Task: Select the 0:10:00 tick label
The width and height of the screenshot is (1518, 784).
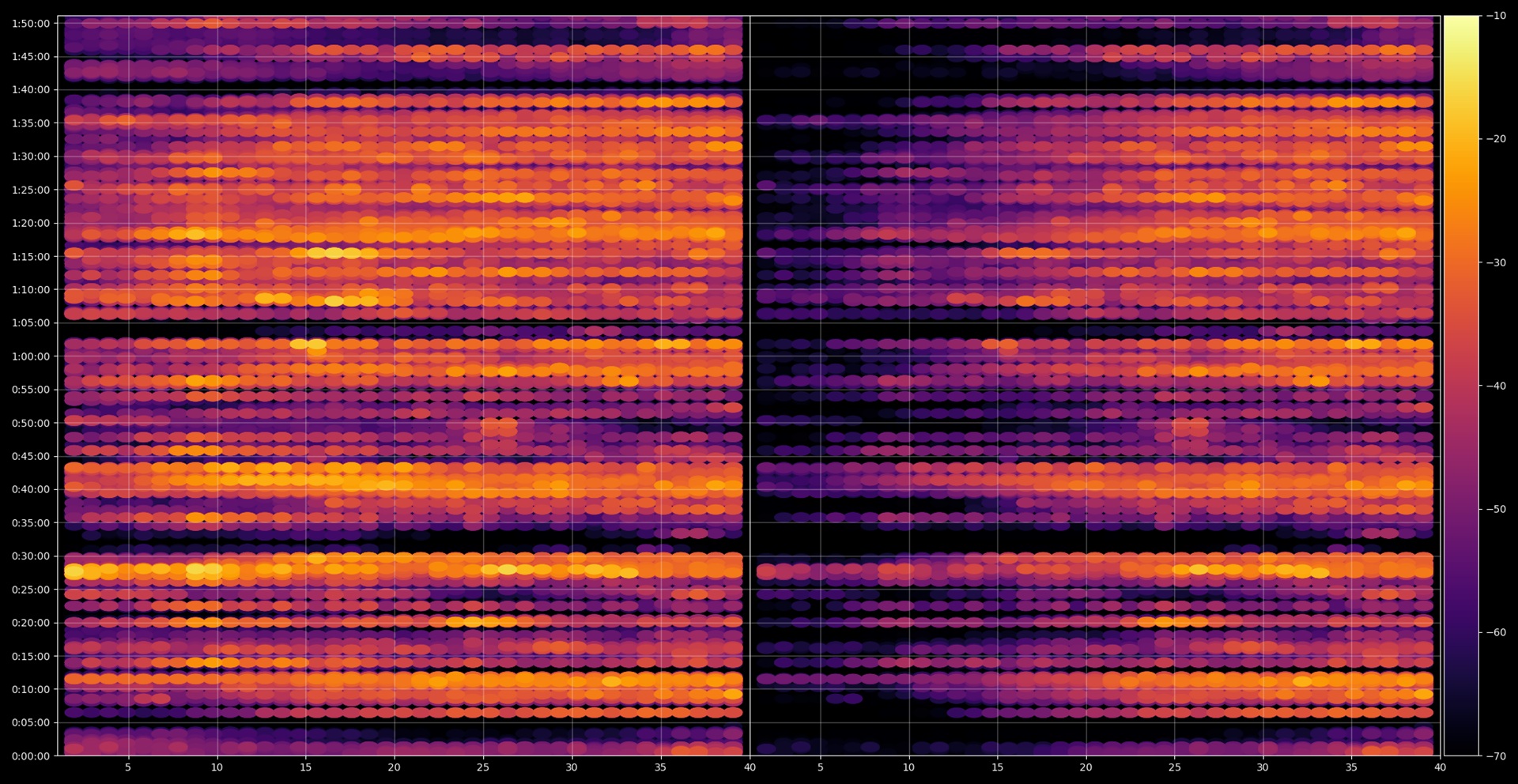Action: (x=31, y=689)
